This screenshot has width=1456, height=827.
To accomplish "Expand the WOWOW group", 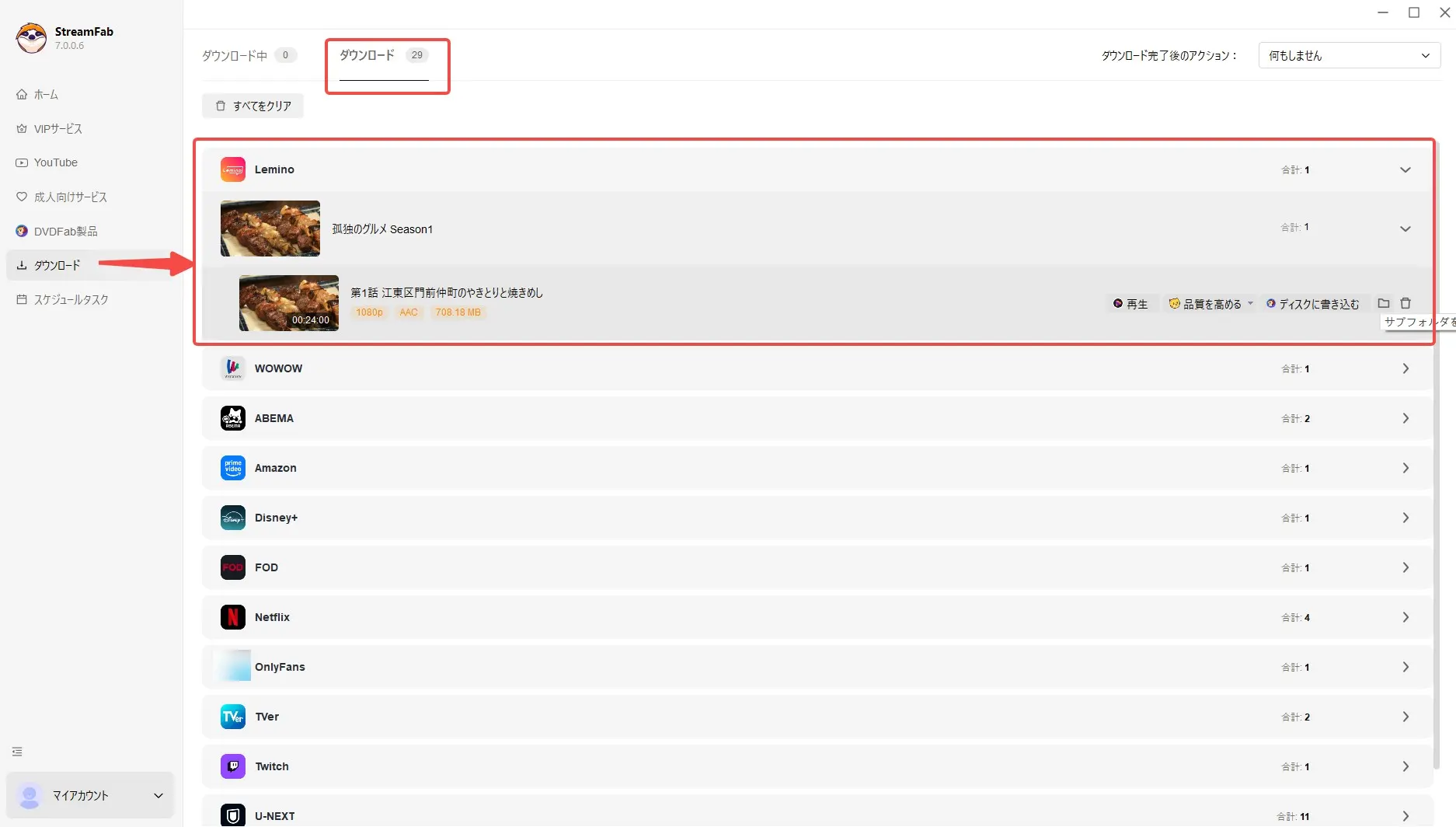I will 1405,368.
